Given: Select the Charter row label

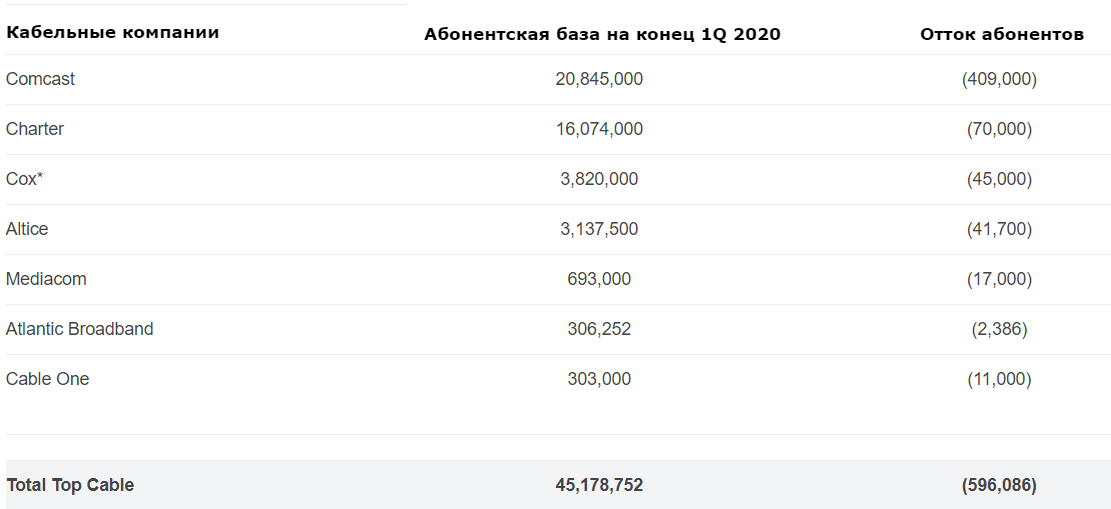Looking at the screenshot, I should 35,129.
